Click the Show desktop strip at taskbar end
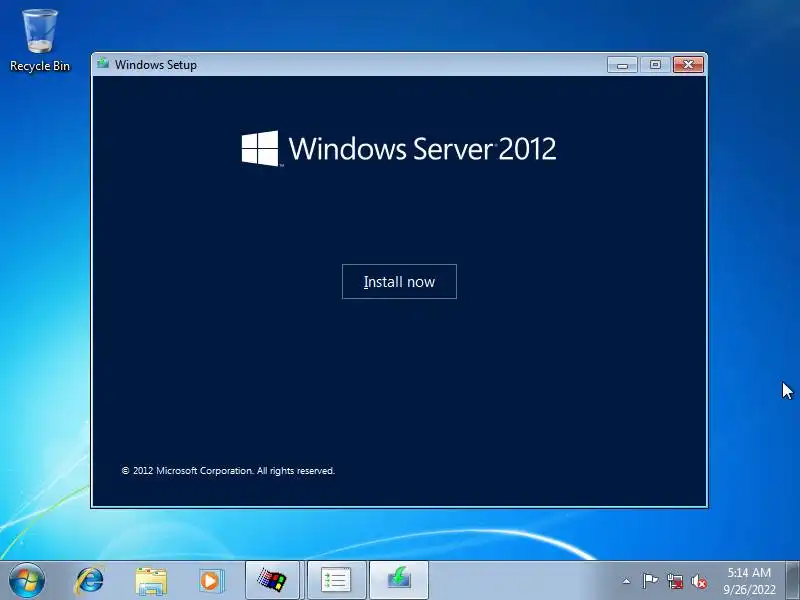 click(x=793, y=581)
